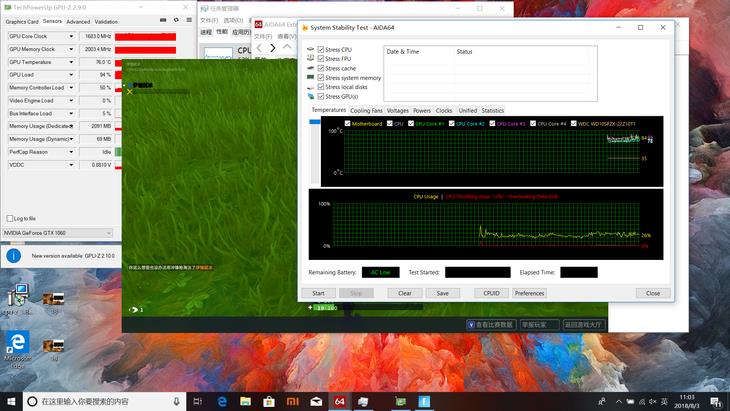Launch Microsoft Store from the taskbar

(267, 401)
